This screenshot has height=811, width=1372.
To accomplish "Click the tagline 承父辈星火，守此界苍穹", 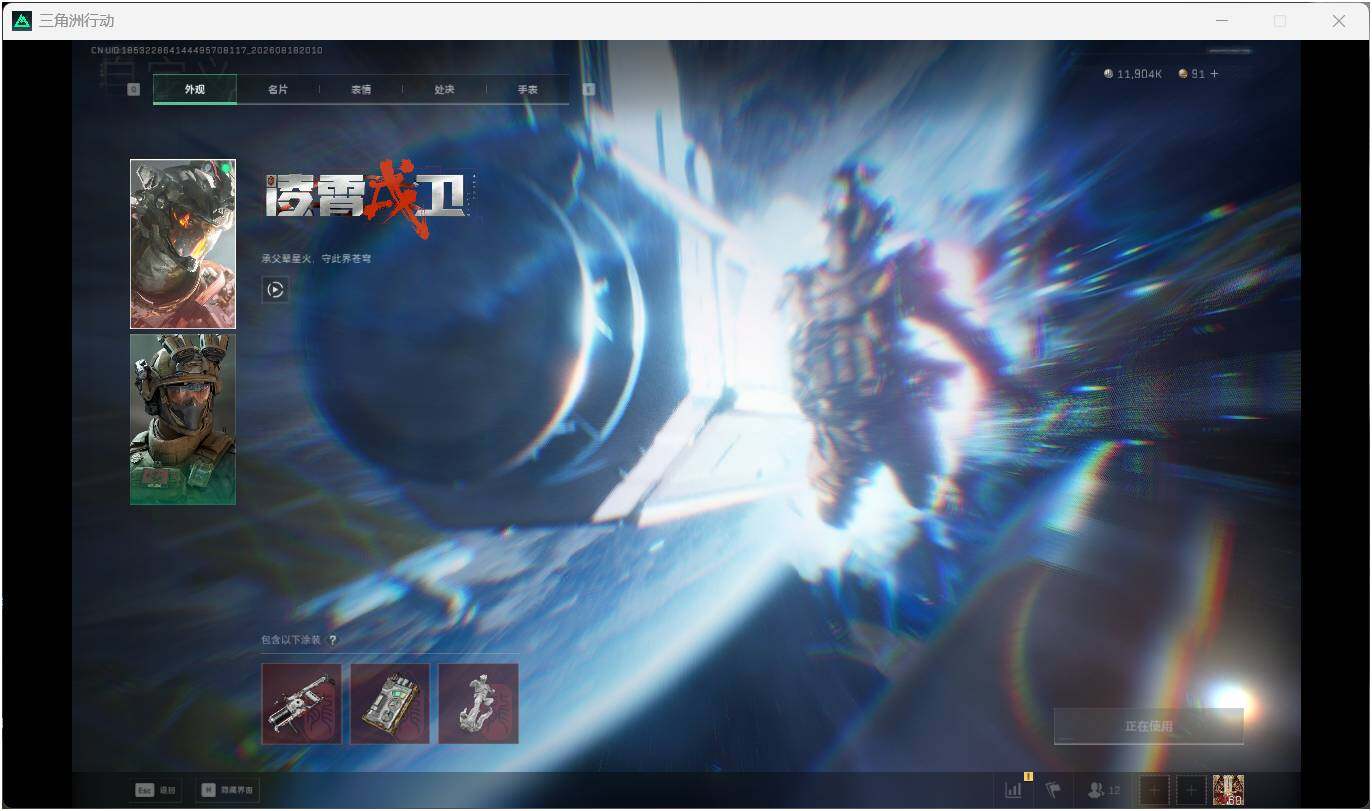I will tap(317, 258).
